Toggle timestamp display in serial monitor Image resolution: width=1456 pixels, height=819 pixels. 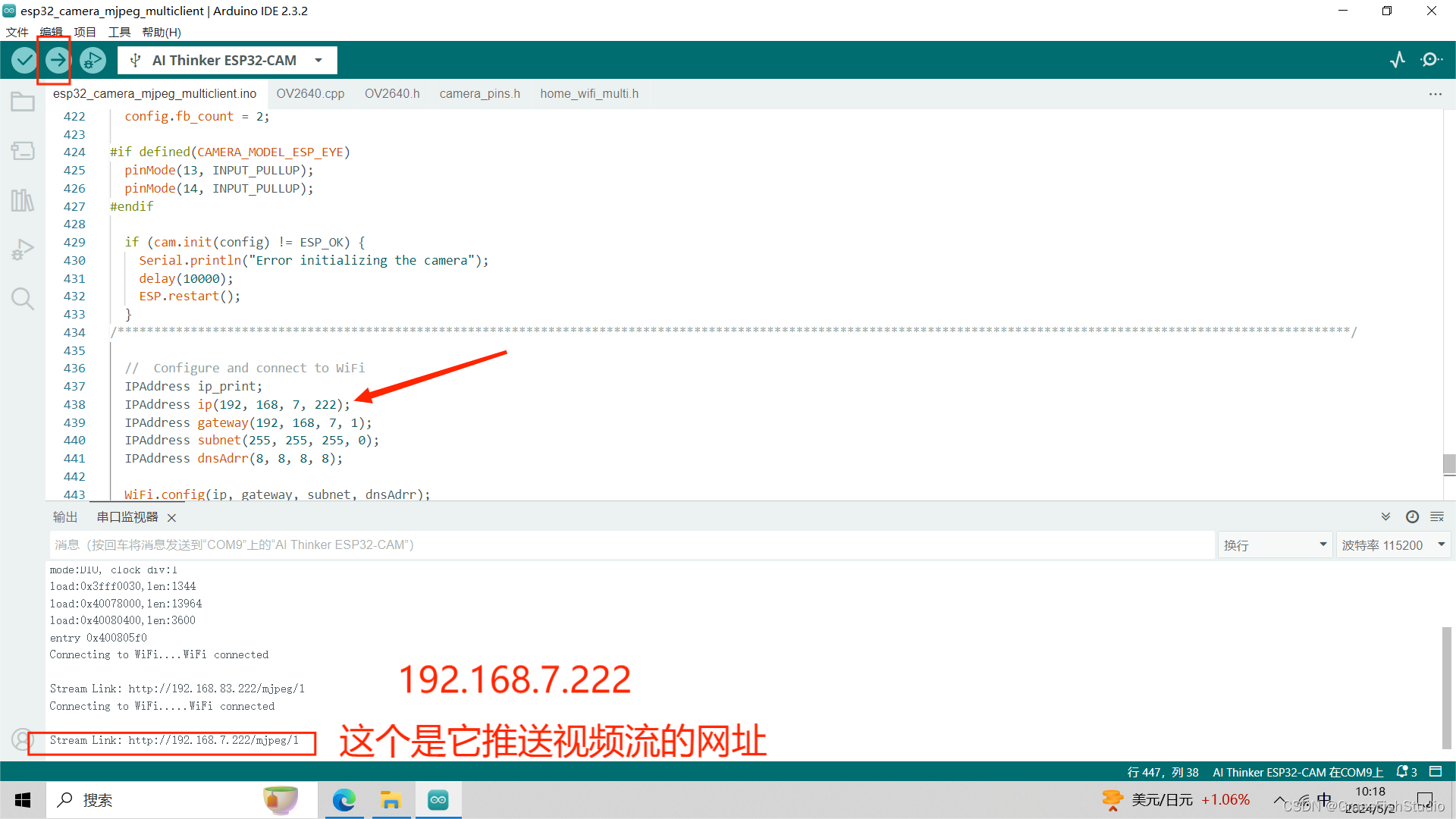pos(1412,516)
